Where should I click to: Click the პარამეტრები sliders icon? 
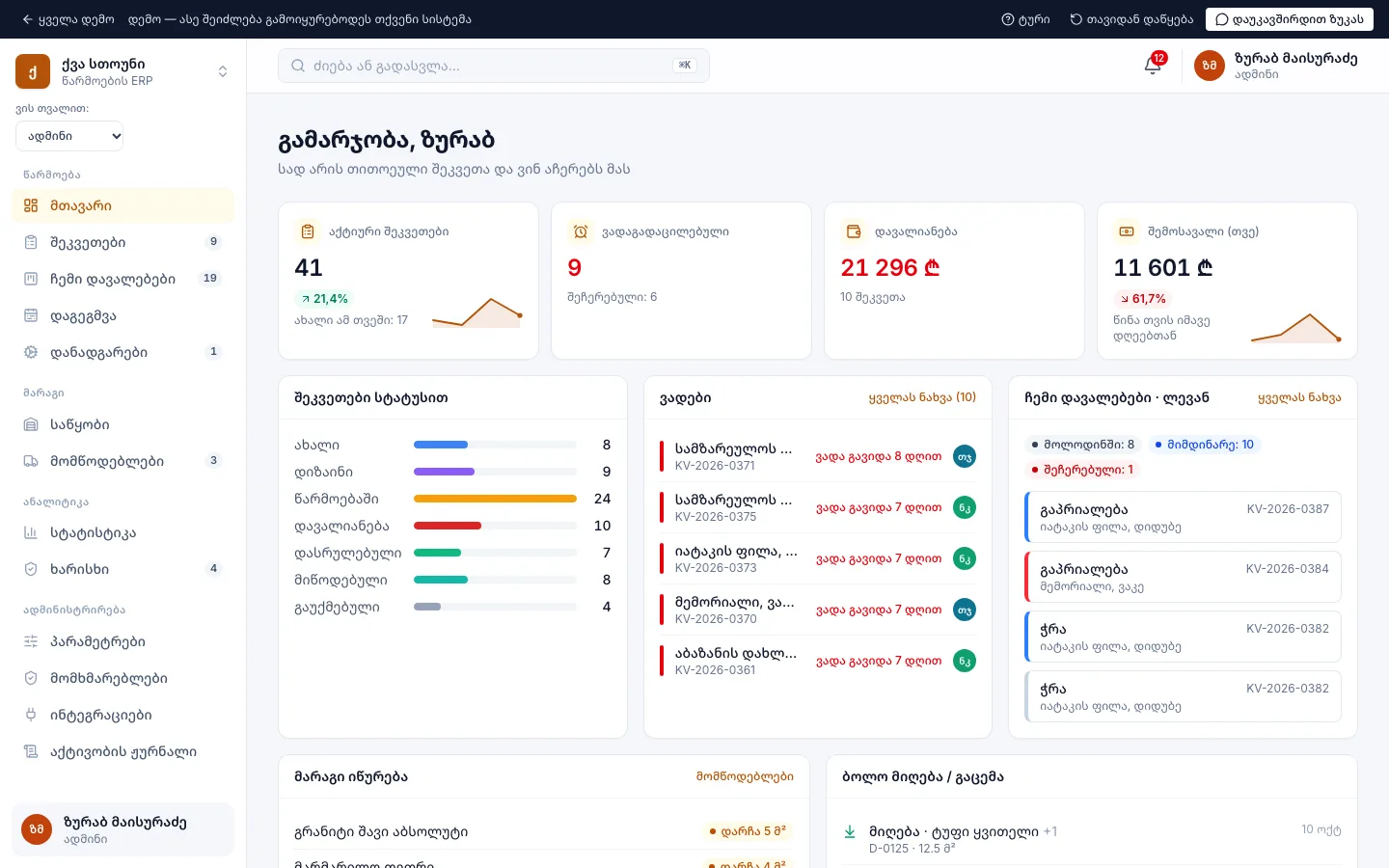tap(31, 641)
